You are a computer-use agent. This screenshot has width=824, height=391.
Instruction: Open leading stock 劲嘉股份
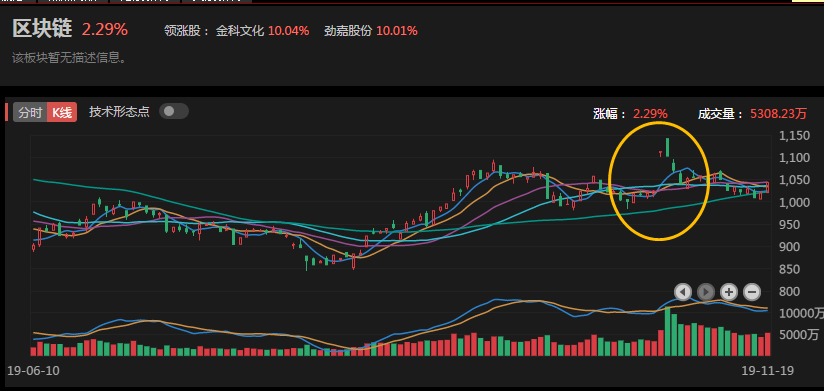pyautogui.click(x=347, y=31)
